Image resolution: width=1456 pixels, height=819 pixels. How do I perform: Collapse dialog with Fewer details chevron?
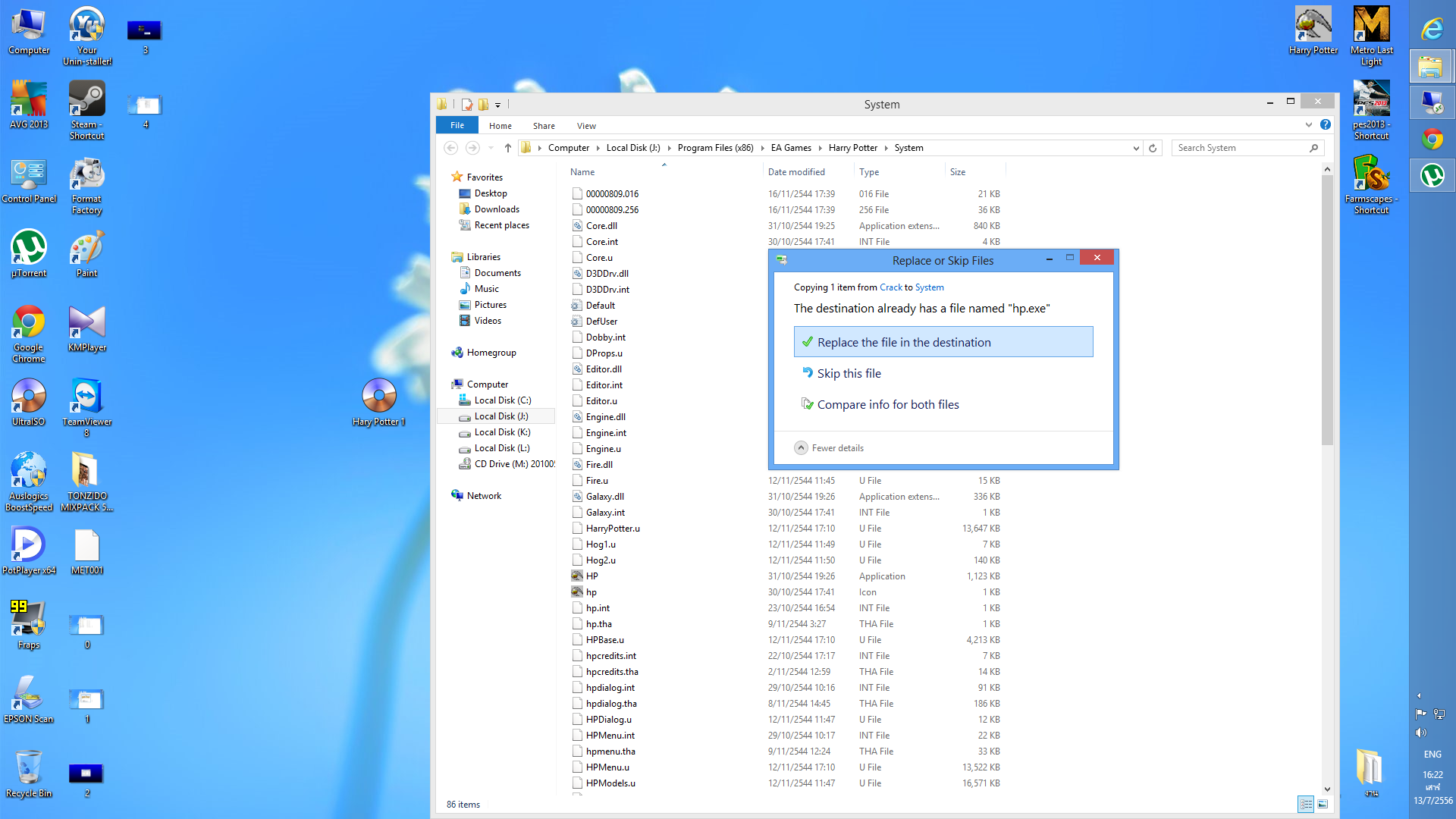[801, 447]
